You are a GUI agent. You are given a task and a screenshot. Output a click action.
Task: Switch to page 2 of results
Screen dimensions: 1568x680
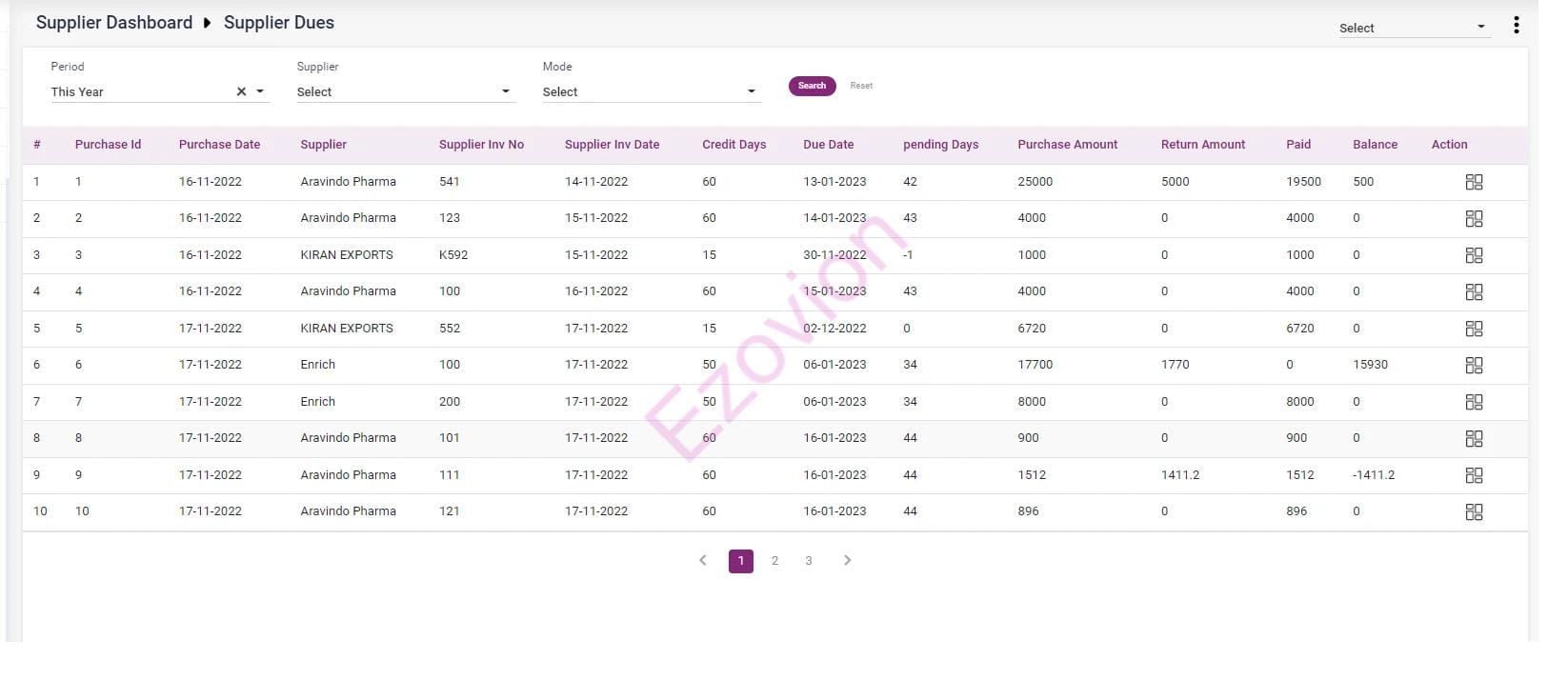tap(774, 561)
